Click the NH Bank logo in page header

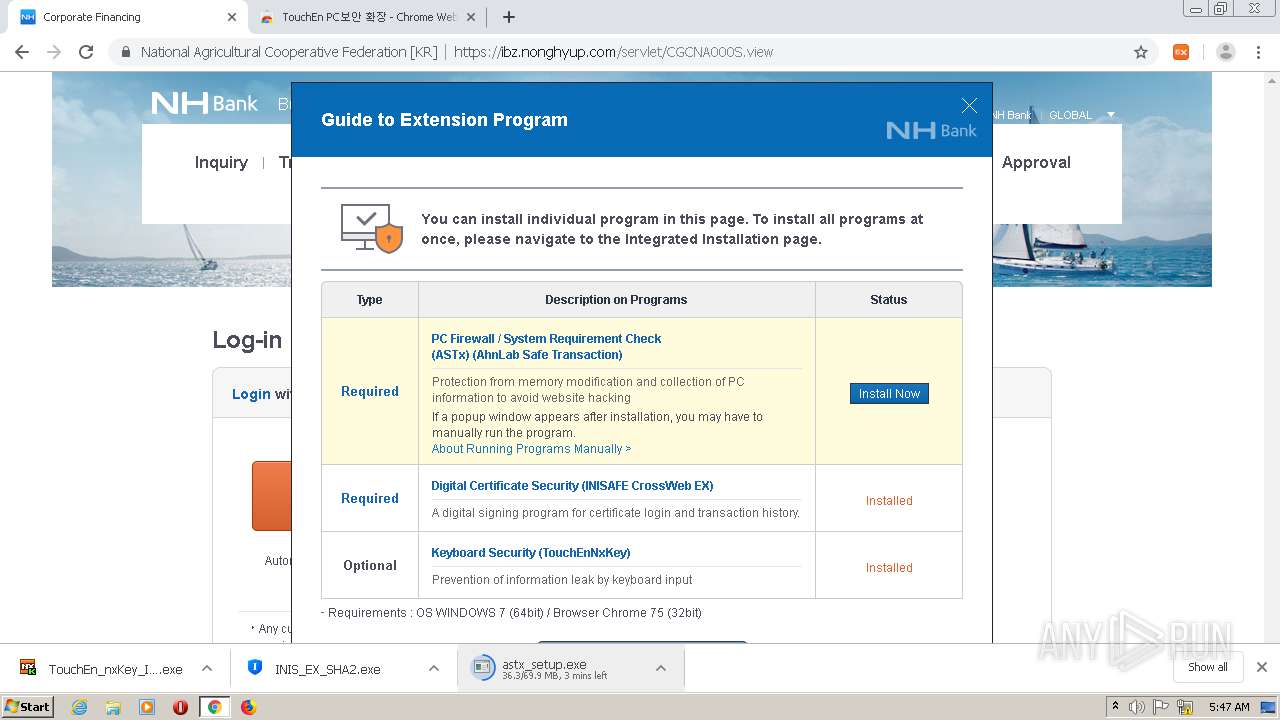pos(205,103)
